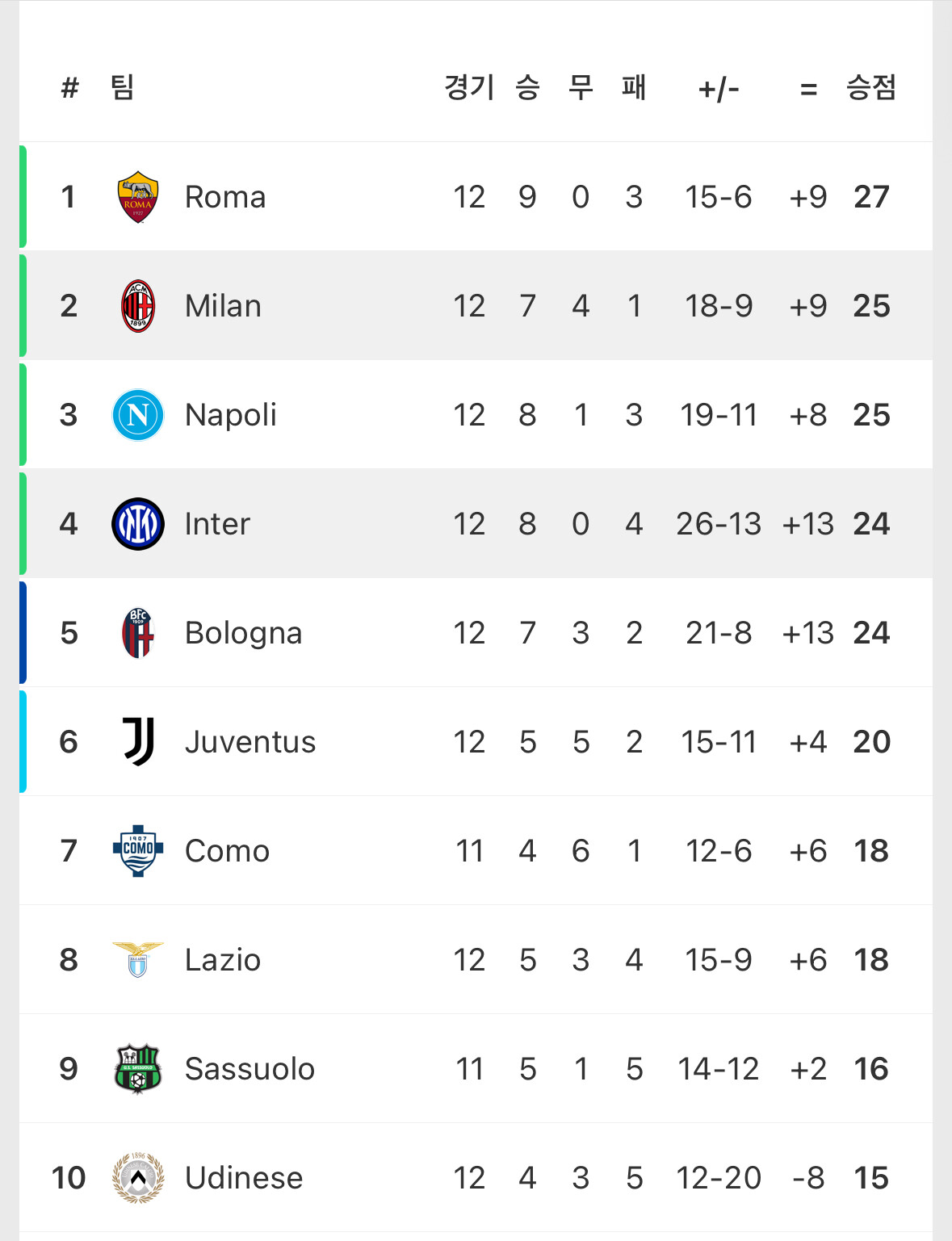Select the Napoli team name

[x=231, y=415]
